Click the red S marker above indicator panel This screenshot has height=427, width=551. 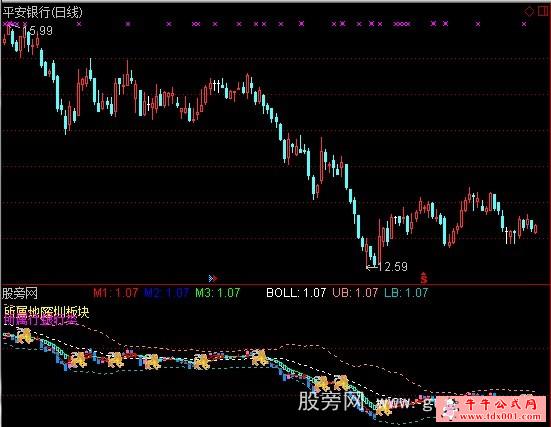click(424, 278)
